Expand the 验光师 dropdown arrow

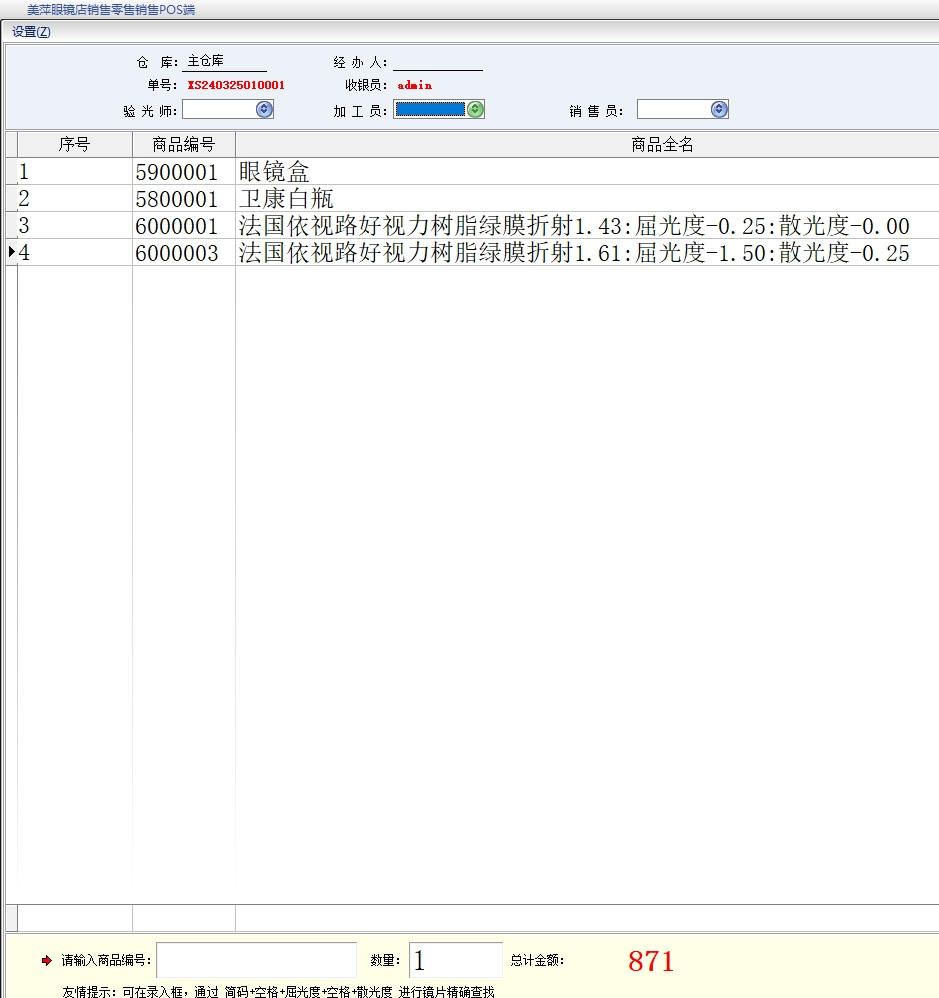point(264,110)
